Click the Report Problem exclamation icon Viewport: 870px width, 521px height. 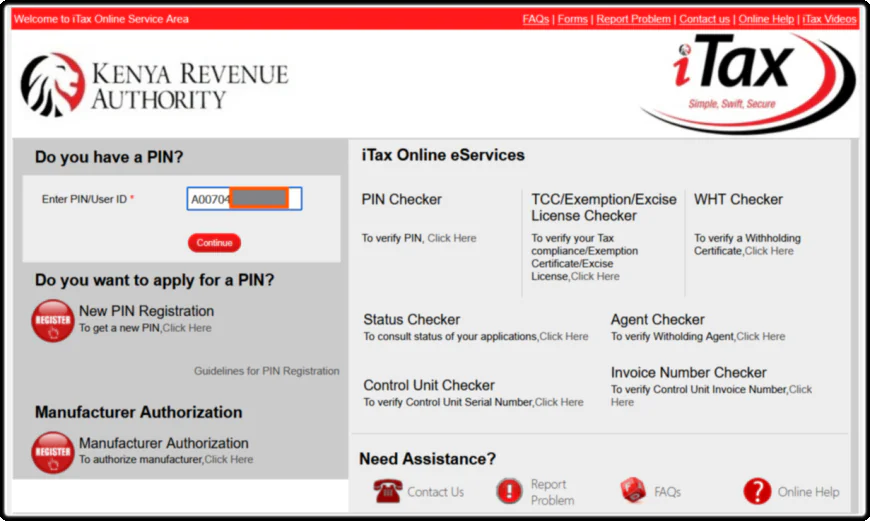[x=509, y=491]
